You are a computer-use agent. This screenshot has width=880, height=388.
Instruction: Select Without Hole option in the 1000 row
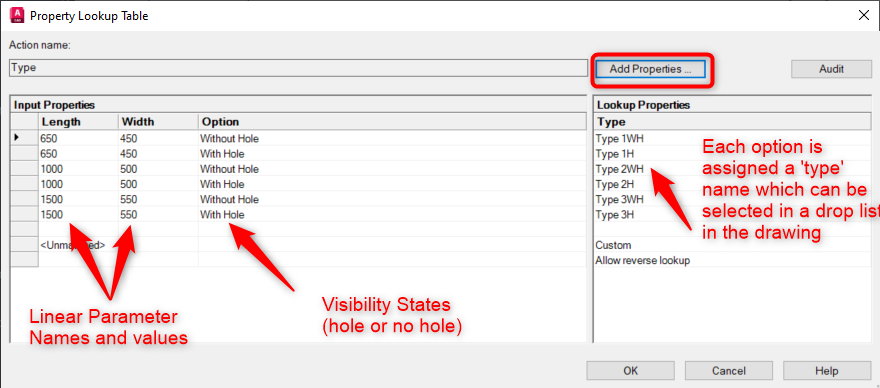tap(392, 168)
